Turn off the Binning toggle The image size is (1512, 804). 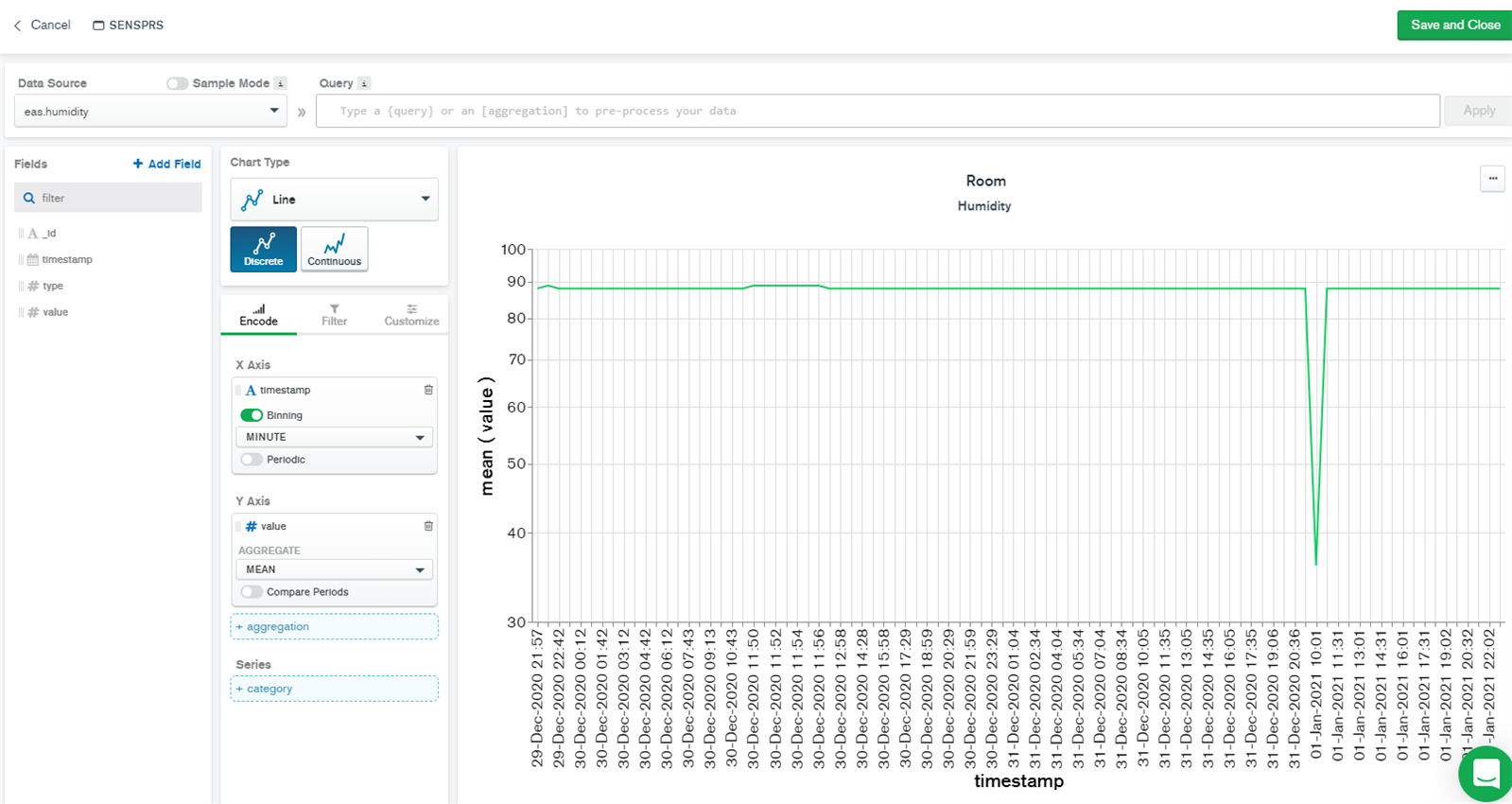(252, 415)
